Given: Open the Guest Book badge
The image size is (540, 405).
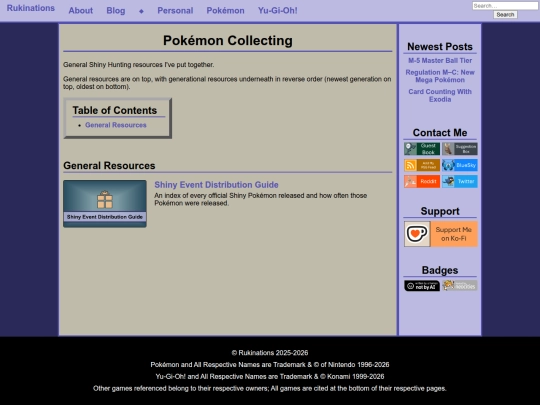Looking at the screenshot, I should pos(422,149).
